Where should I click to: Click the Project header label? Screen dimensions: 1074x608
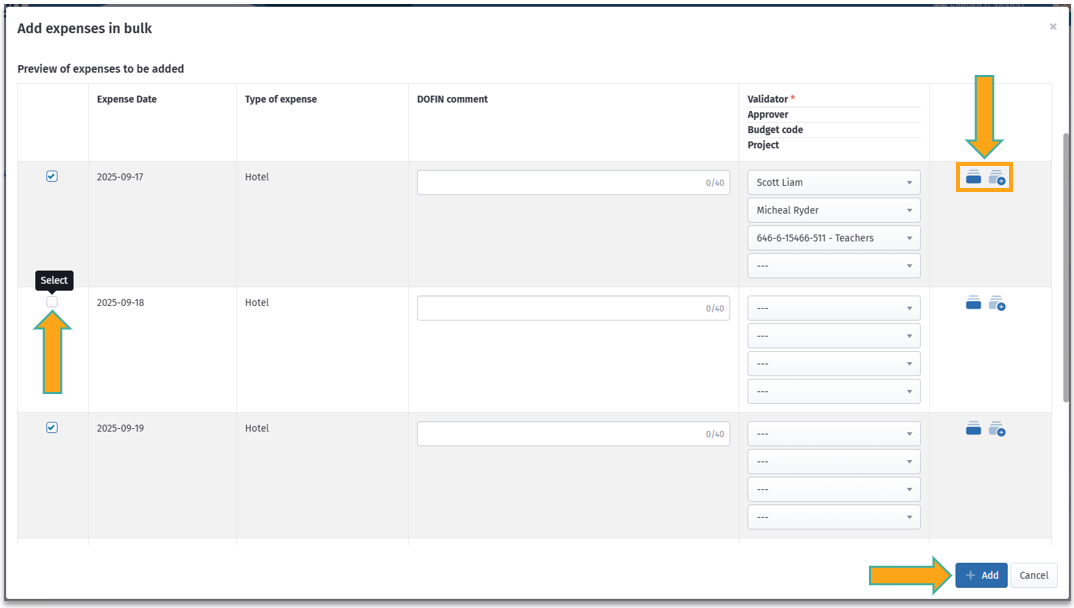(763, 145)
